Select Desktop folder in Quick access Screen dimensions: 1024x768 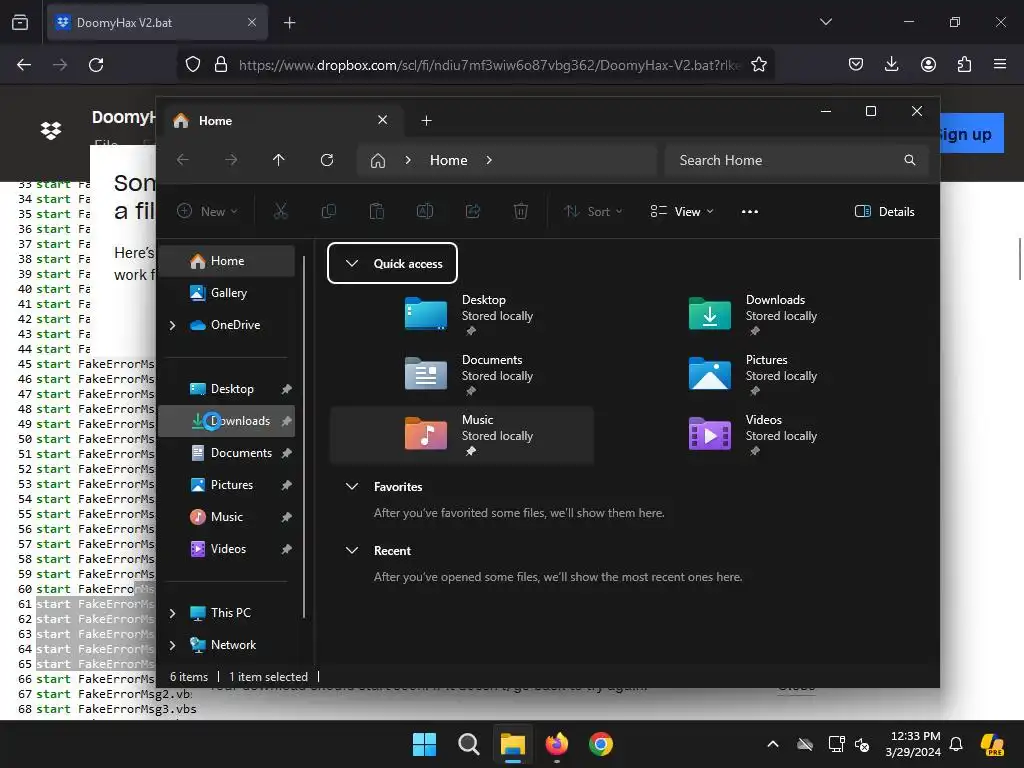(x=462, y=314)
